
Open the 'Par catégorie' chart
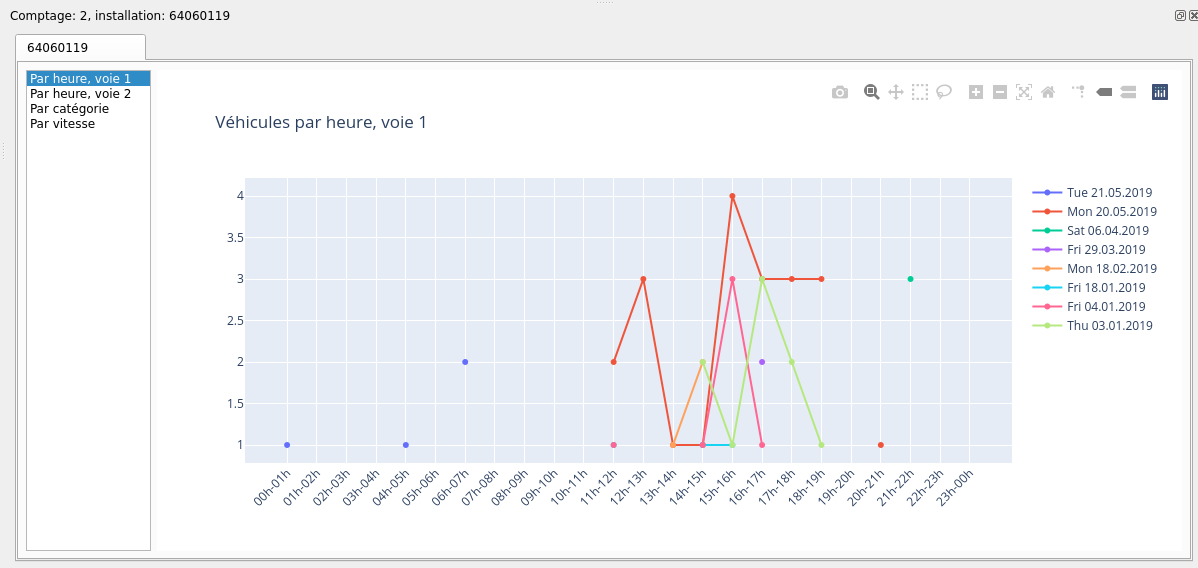click(70, 109)
